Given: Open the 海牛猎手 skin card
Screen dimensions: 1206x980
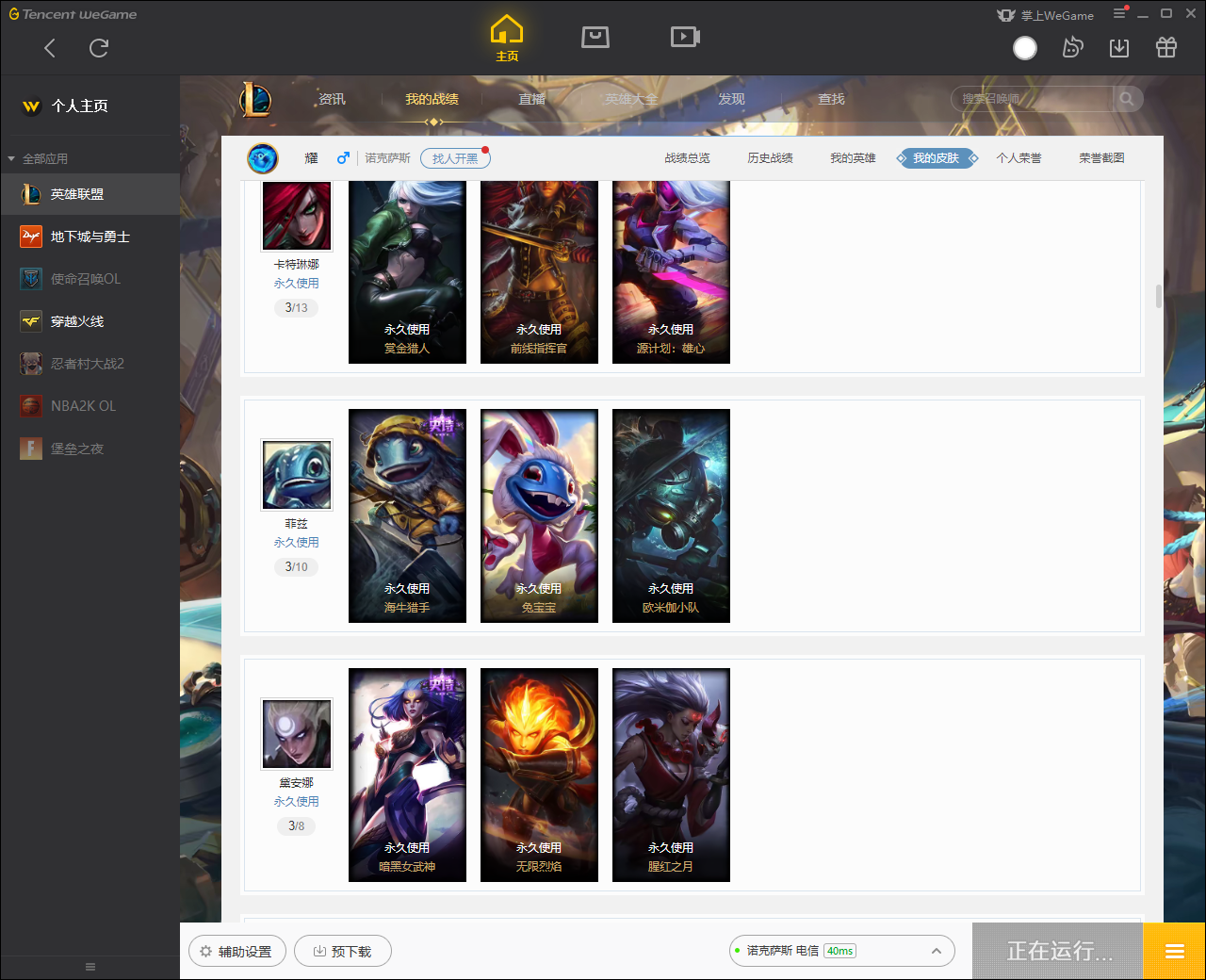Looking at the screenshot, I should [x=407, y=515].
